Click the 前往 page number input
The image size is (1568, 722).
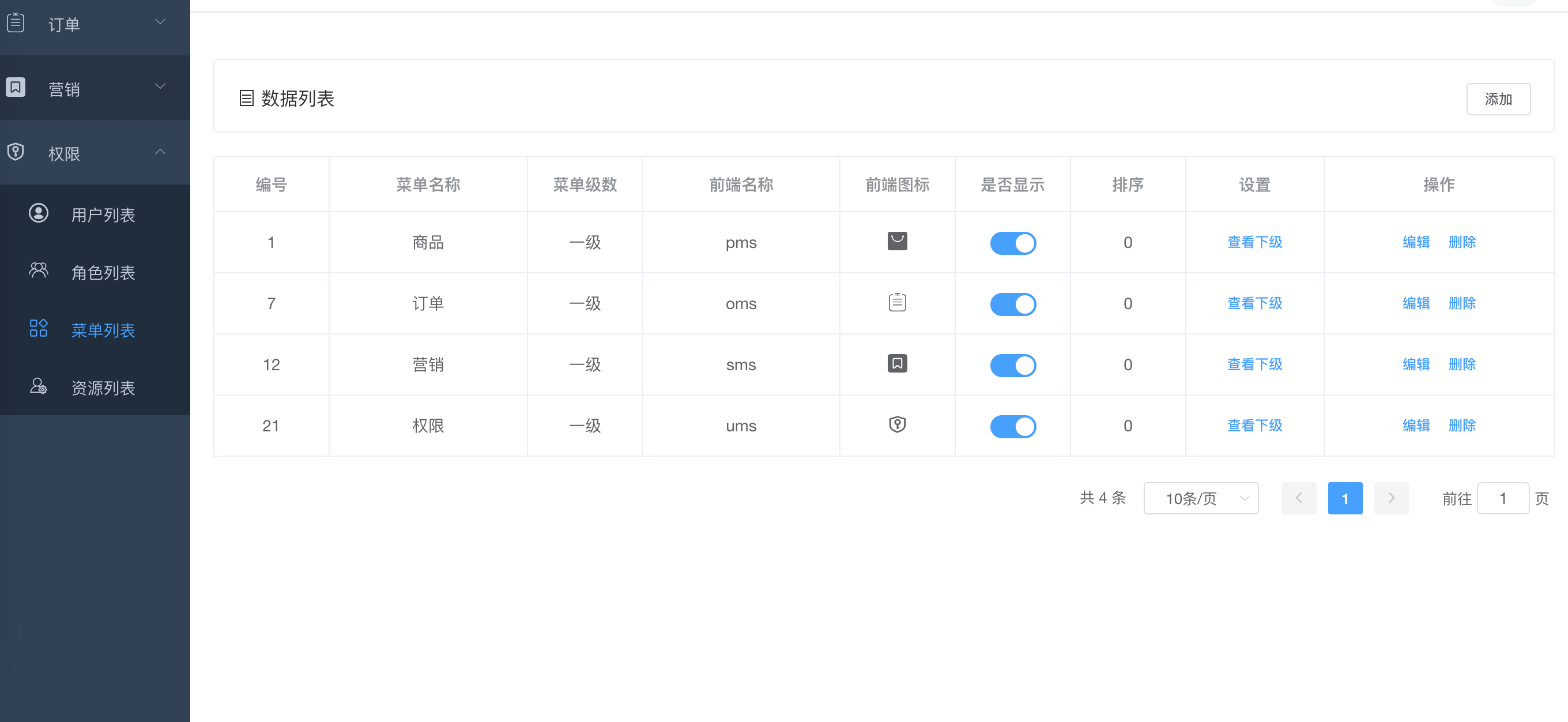1503,499
